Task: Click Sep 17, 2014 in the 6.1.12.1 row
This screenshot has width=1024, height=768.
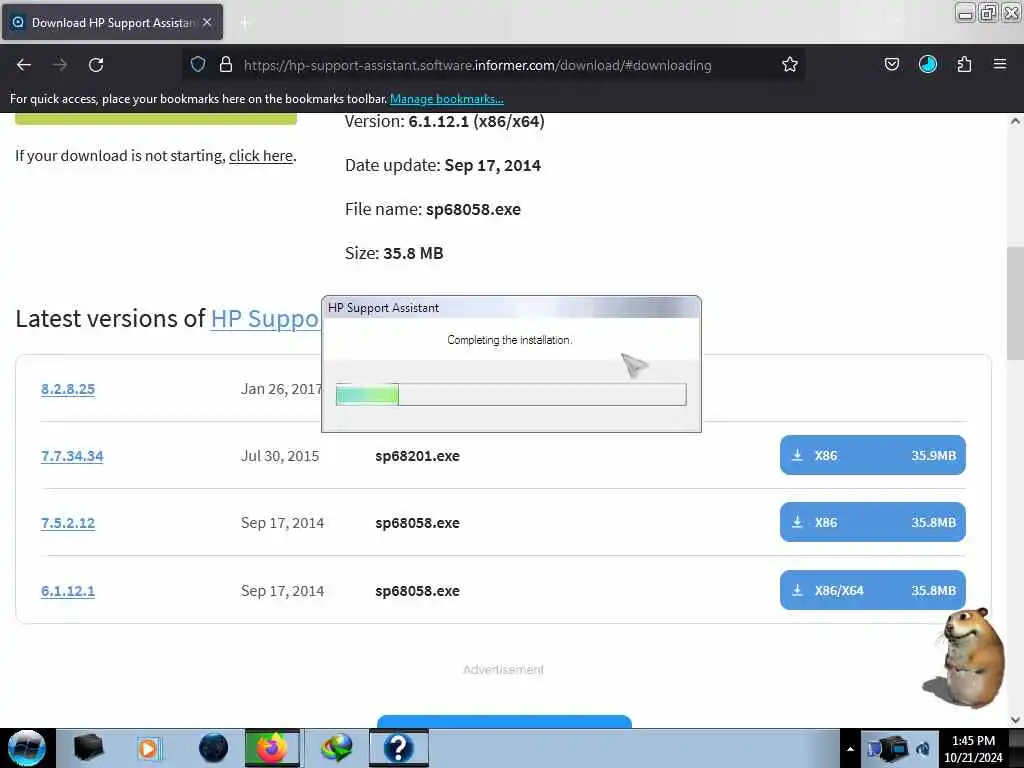Action: point(282,591)
